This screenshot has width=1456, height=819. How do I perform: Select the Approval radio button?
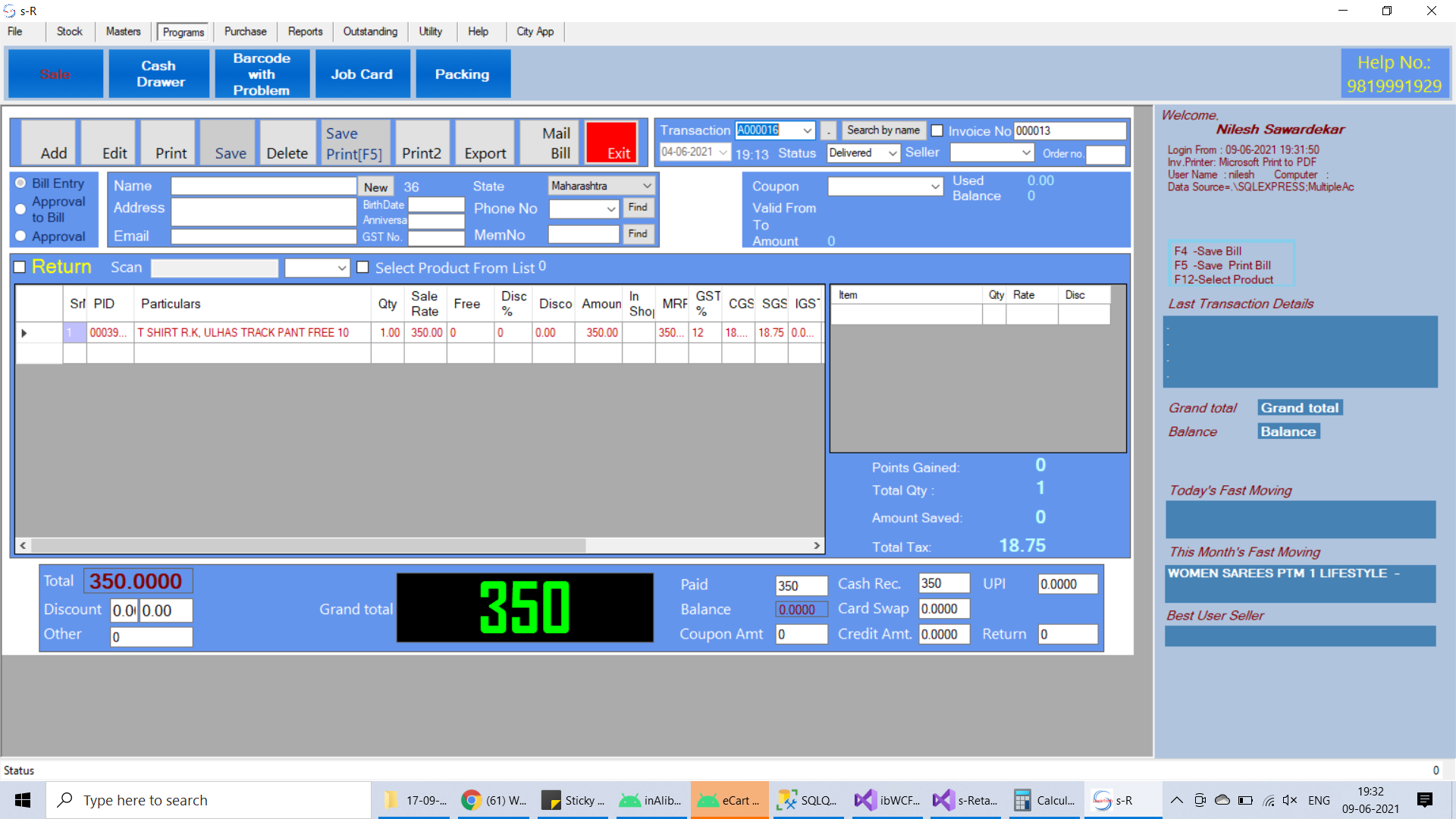(20, 236)
